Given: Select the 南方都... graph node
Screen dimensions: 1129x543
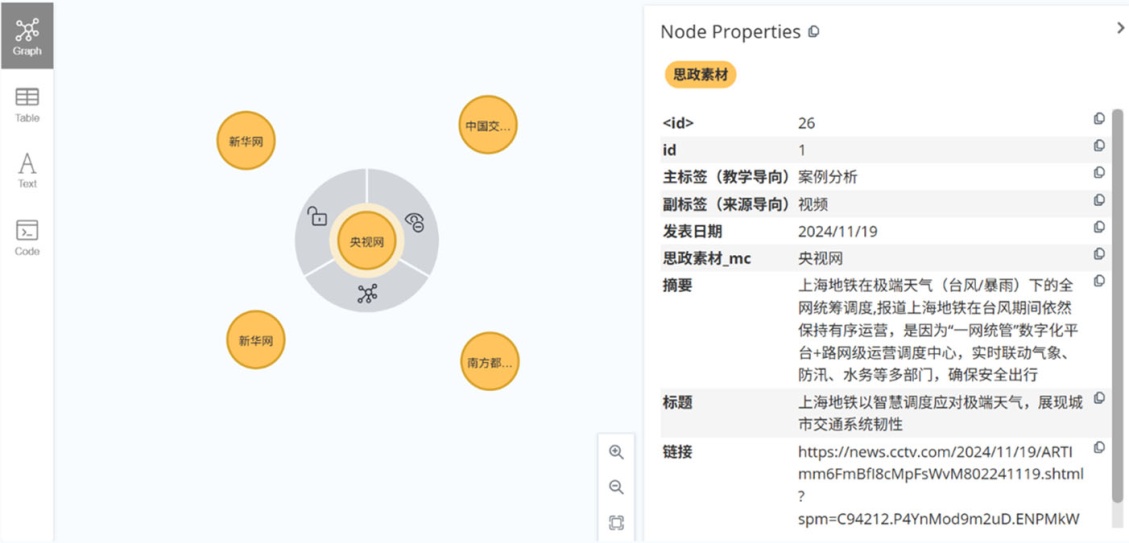Looking at the screenshot, I should click(489, 362).
